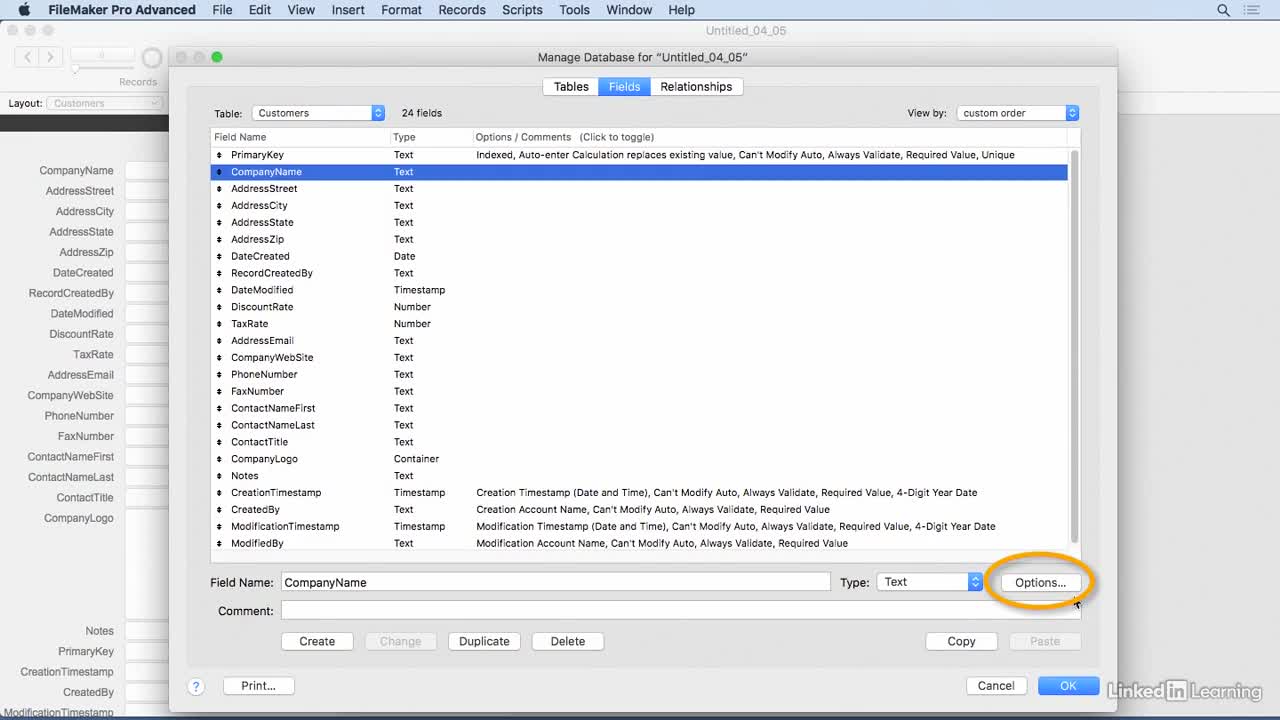Toggle Options / Comments column header
This screenshot has width=1280, height=720.
(770, 137)
